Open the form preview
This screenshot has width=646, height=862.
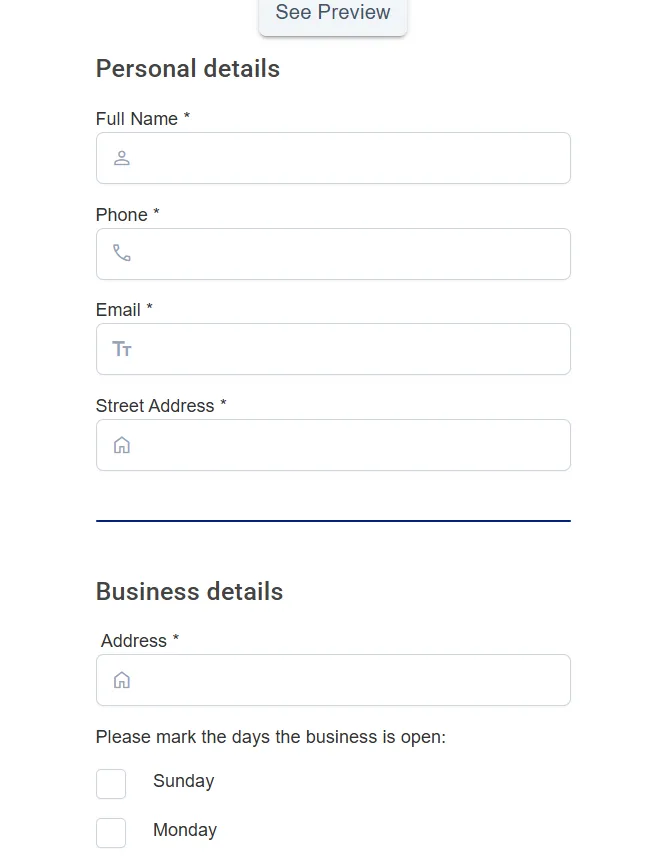pyautogui.click(x=332, y=13)
